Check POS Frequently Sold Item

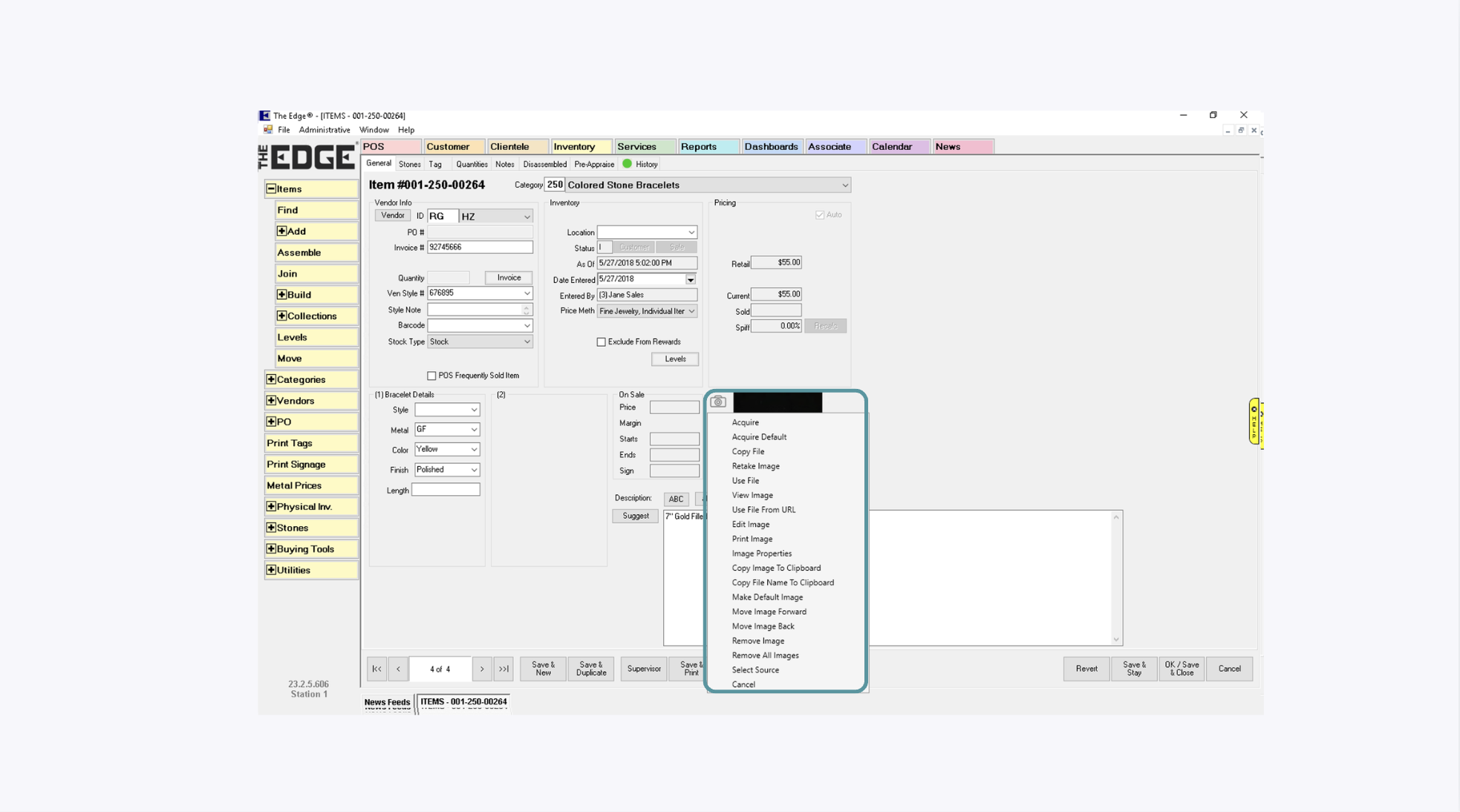pyautogui.click(x=431, y=376)
